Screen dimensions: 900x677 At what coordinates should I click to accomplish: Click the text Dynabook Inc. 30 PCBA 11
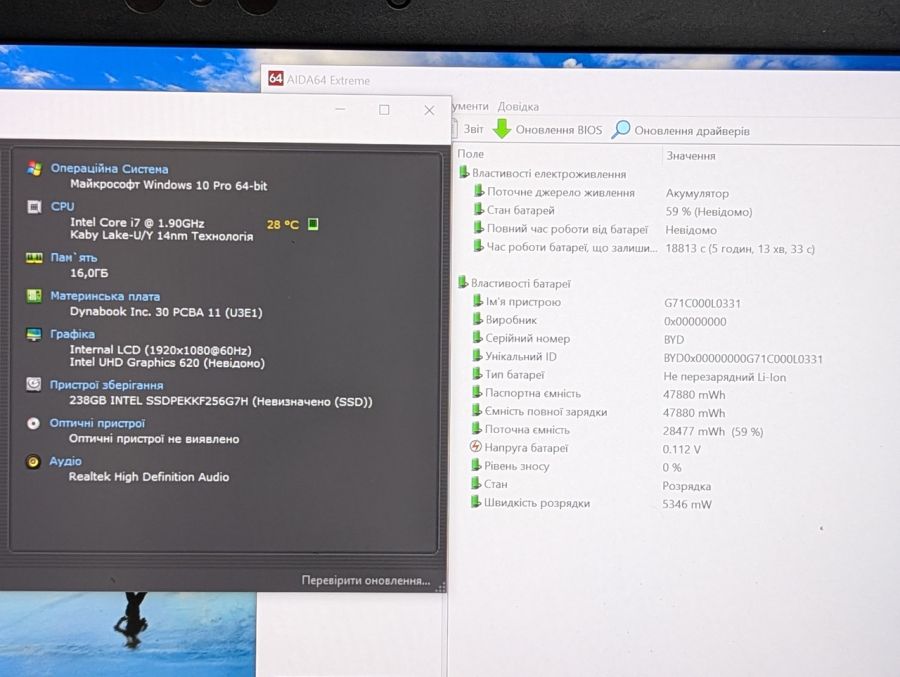(145, 312)
